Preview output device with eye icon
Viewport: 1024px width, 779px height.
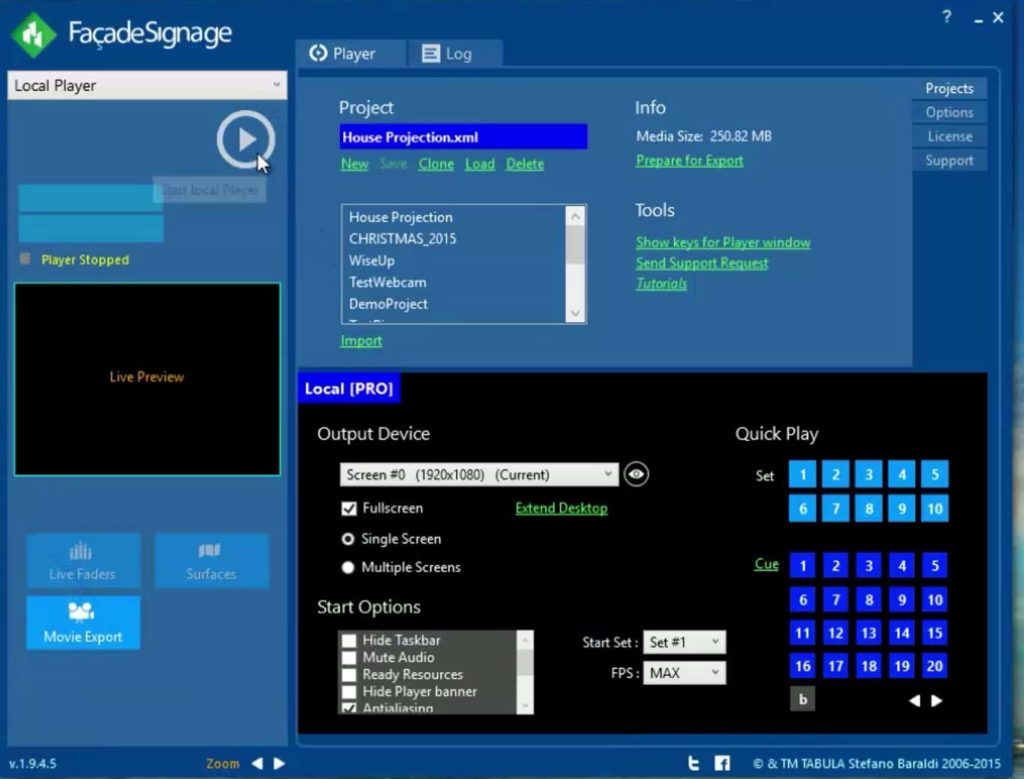[x=636, y=474]
